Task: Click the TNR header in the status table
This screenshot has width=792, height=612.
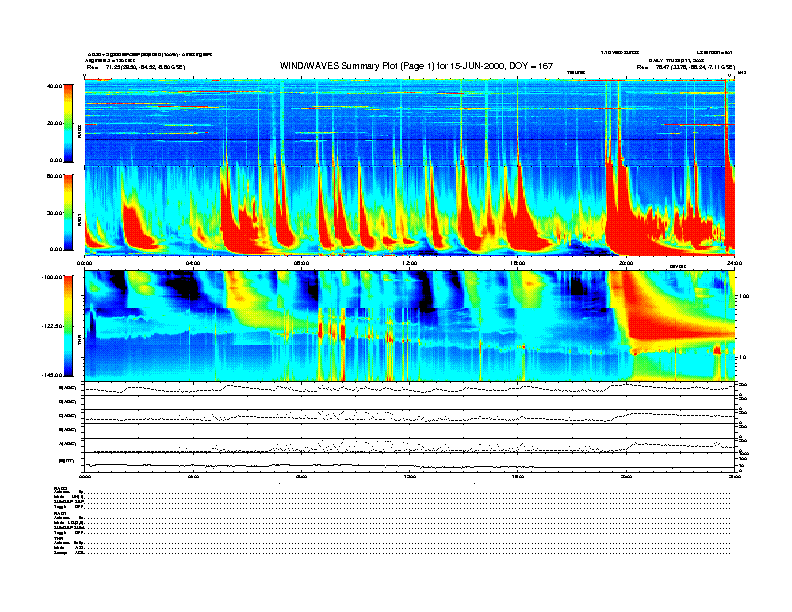Action: coord(58,538)
